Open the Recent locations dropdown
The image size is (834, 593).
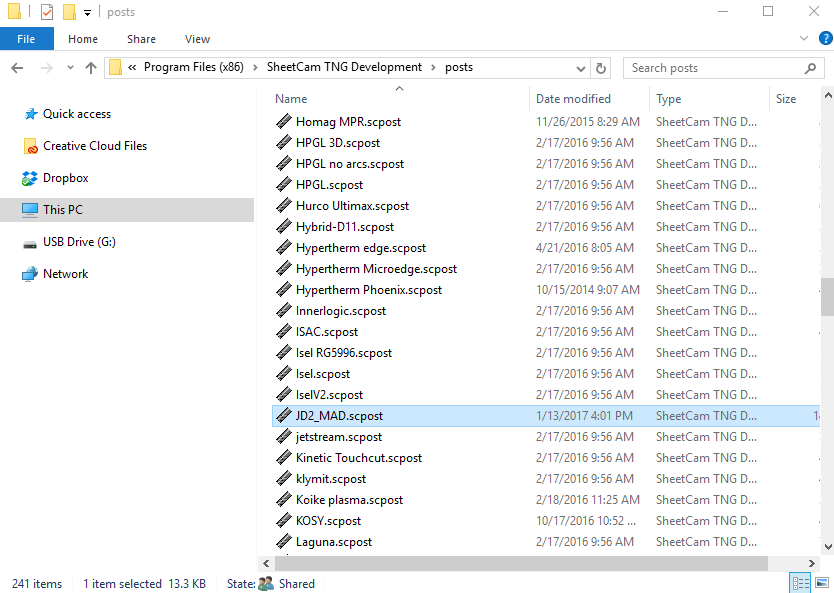pyautogui.click(x=70, y=68)
